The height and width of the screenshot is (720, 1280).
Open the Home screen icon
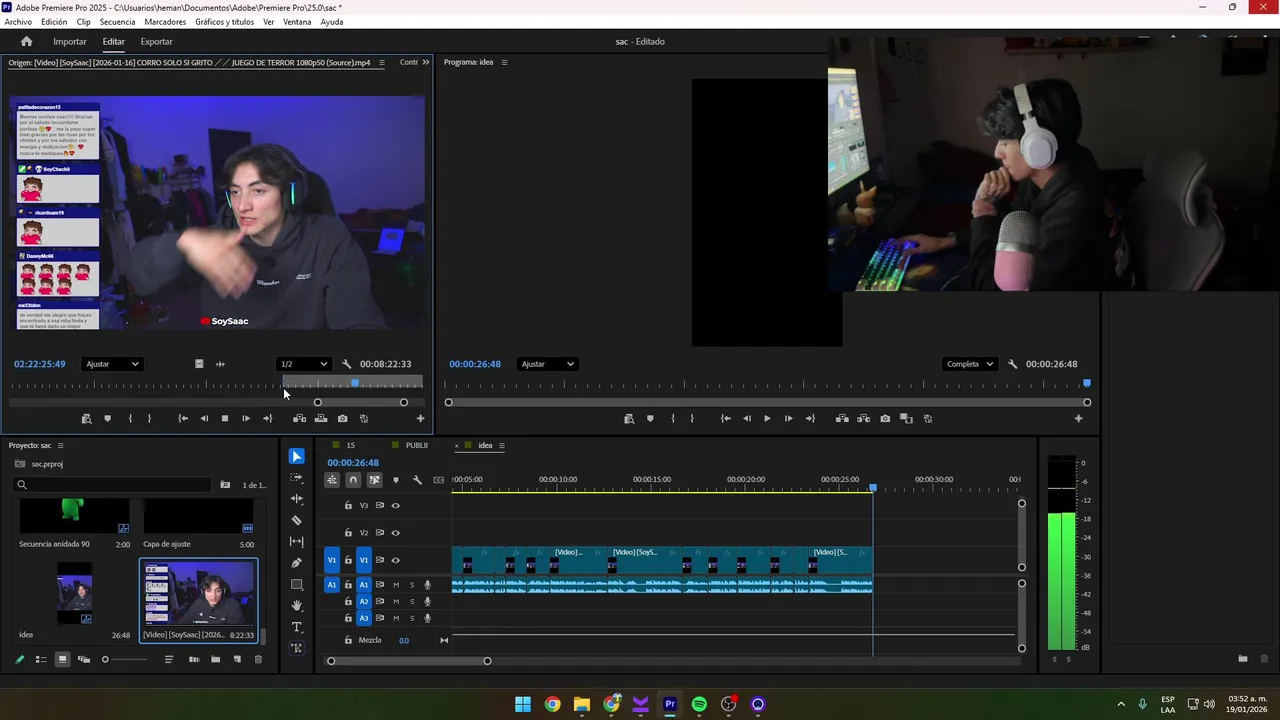(x=26, y=41)
